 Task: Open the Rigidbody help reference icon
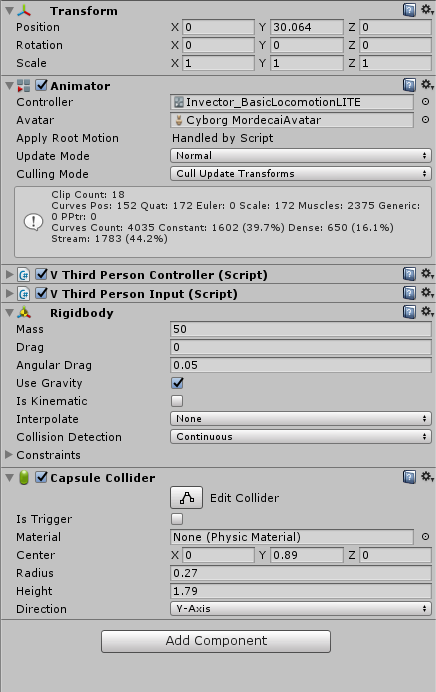point(409,312)
